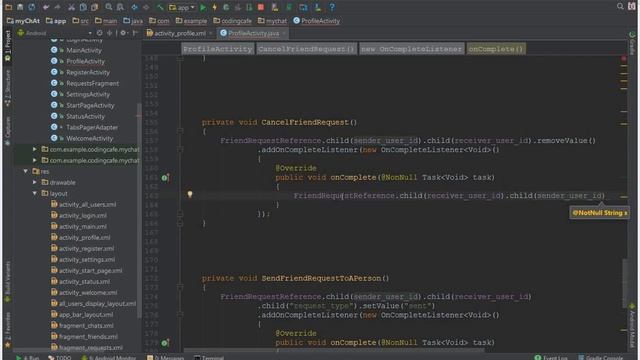Open the Captures tool window tab
This screenshot has width=640, height=360.
pos(7,131)
